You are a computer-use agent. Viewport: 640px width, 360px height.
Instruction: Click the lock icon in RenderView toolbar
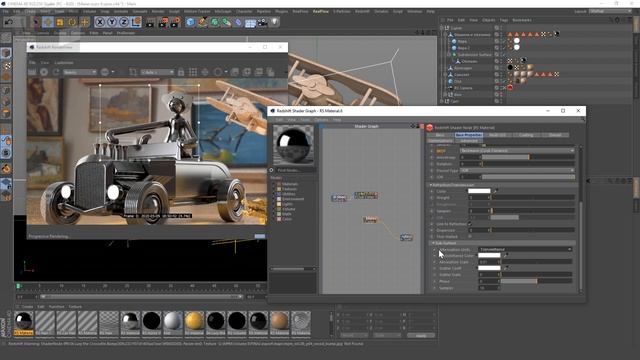click(x=181, y=72)
